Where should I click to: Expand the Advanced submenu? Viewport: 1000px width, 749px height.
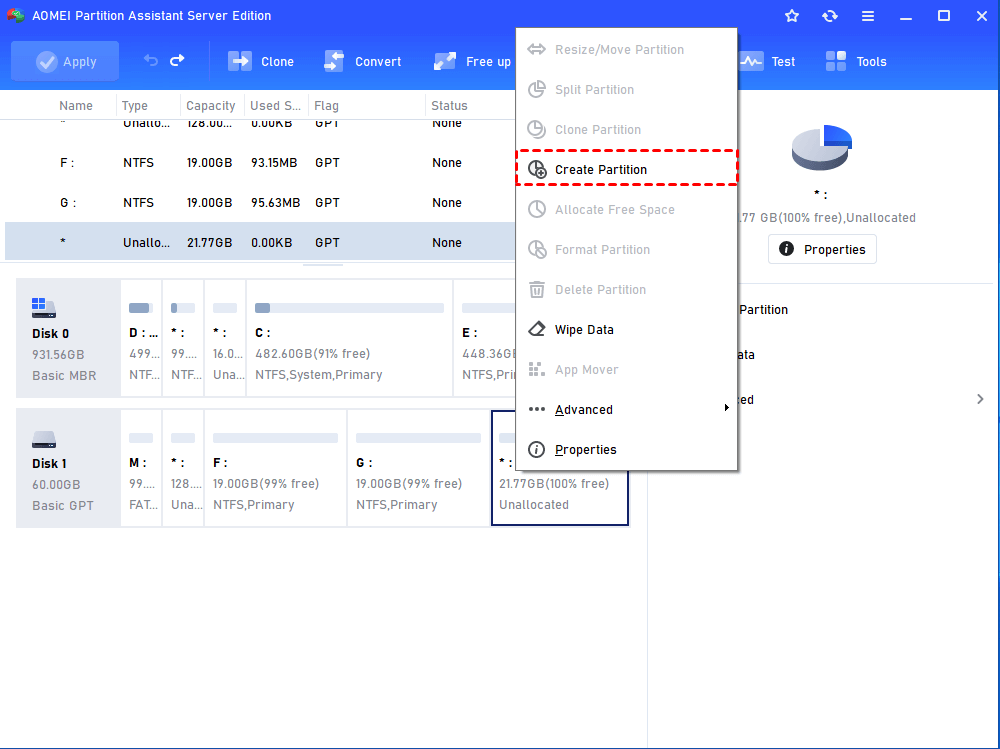click(x=626, y=409)
